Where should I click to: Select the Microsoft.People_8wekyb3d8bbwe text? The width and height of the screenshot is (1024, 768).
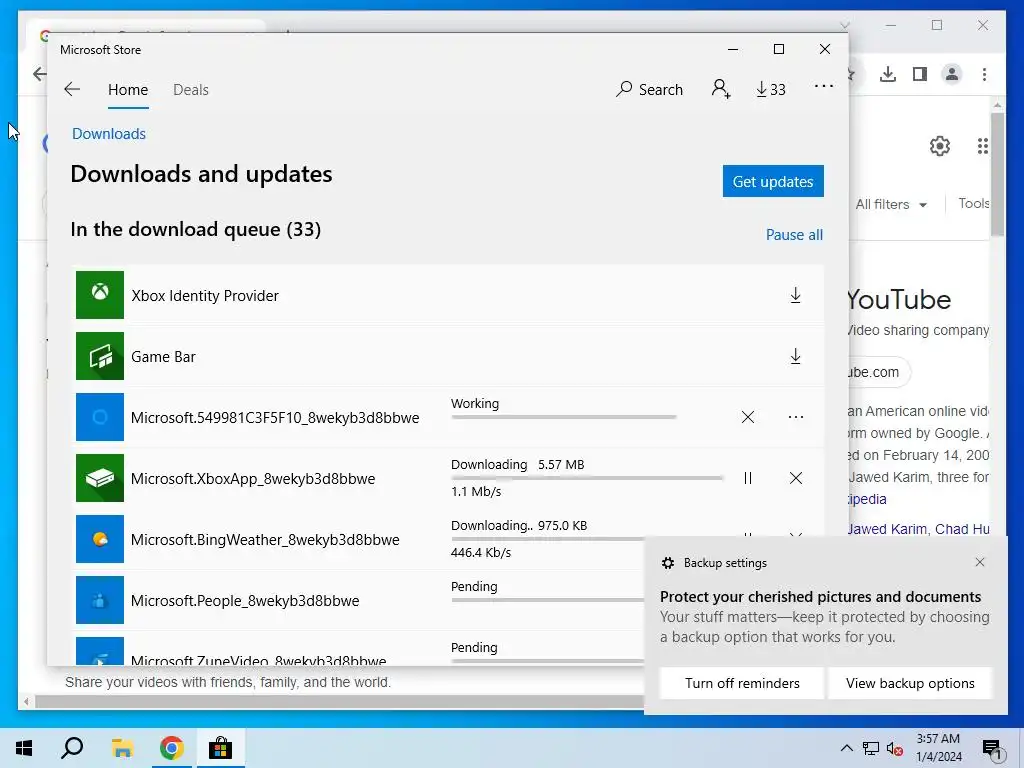point(245,601)
